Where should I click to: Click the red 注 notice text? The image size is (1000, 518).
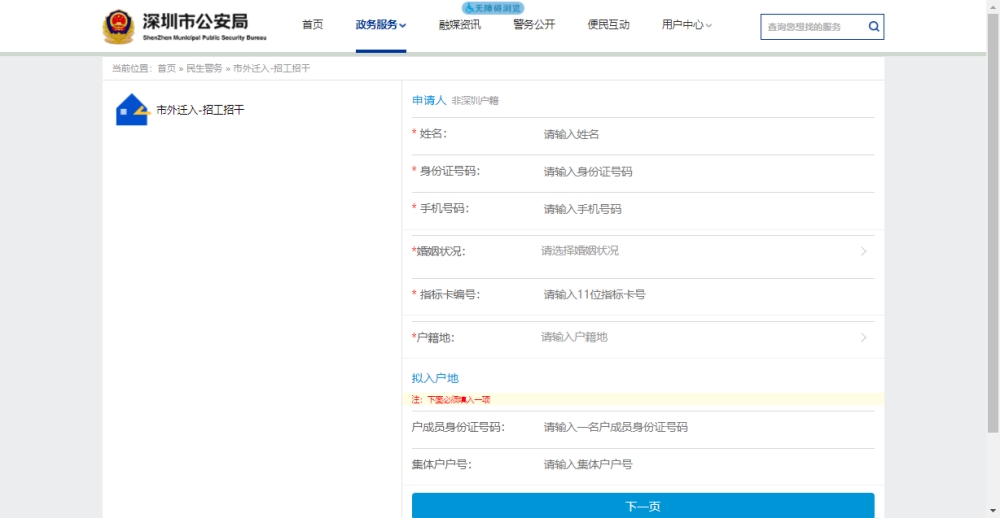pos(451,400)
